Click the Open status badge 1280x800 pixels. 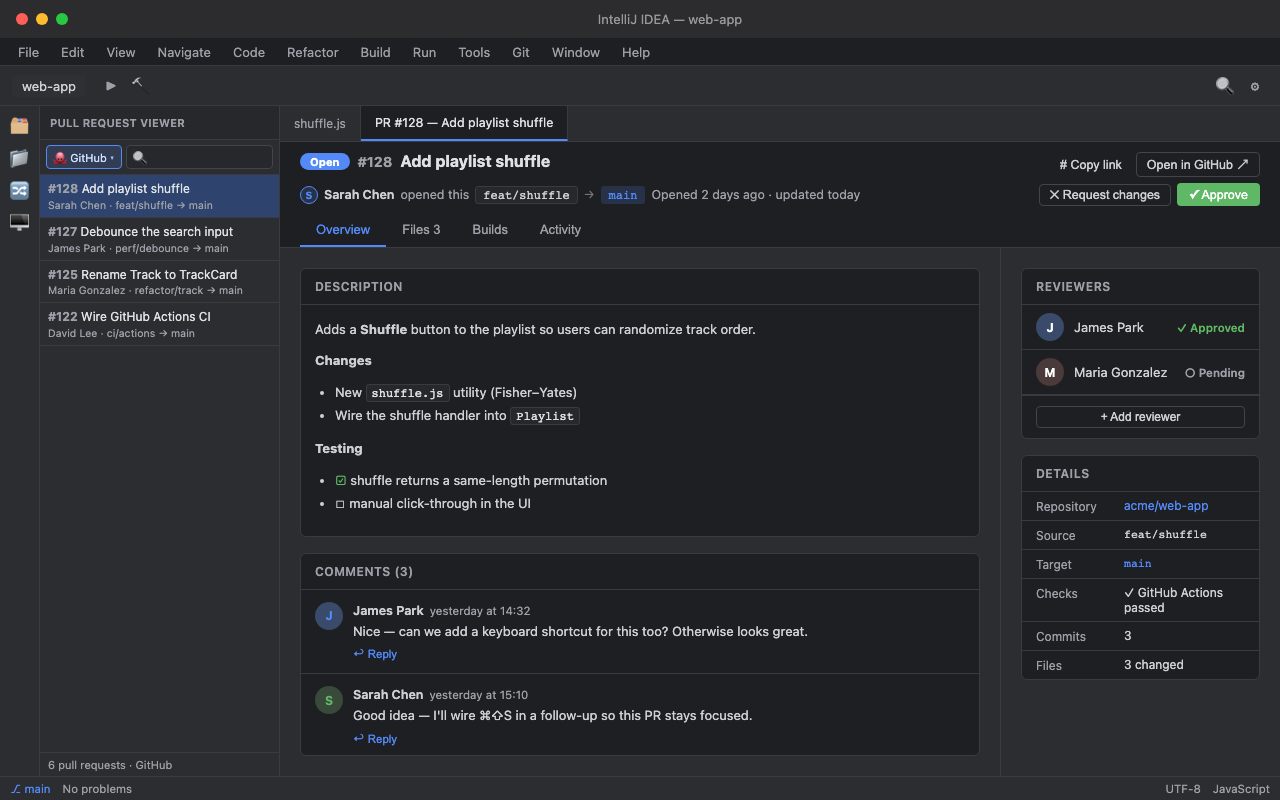click(325, 162)
